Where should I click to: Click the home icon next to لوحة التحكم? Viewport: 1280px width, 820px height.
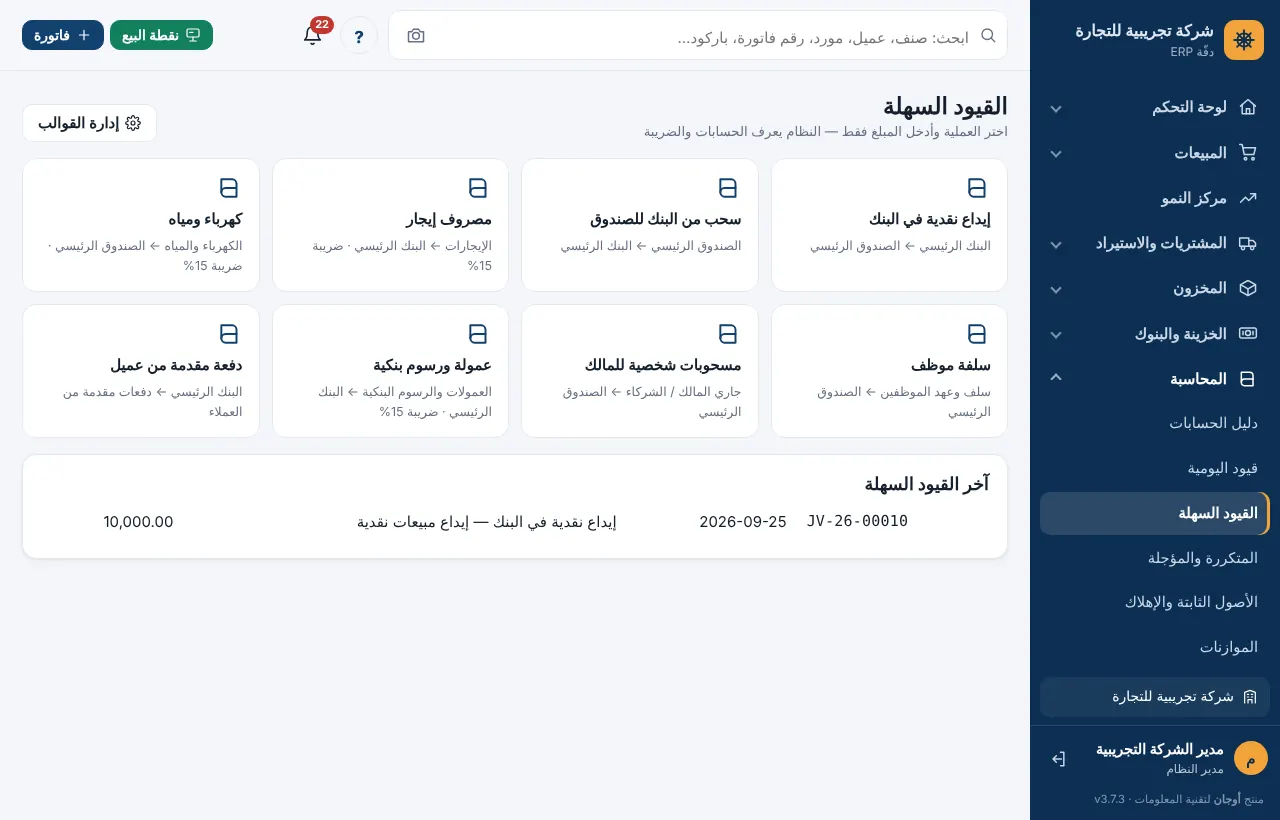[1247, 107]
